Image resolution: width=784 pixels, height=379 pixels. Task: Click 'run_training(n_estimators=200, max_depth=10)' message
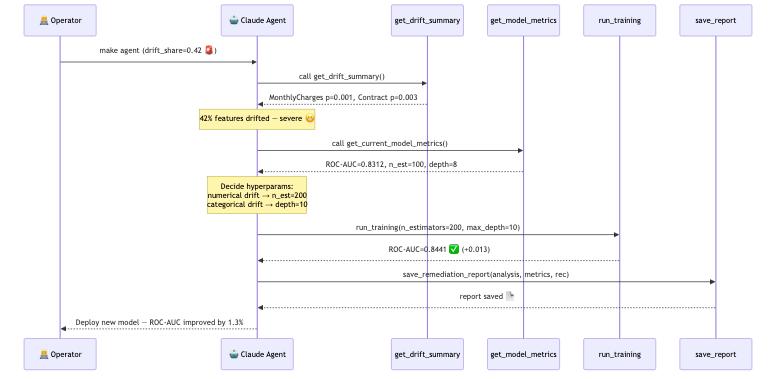pos(438,228)
